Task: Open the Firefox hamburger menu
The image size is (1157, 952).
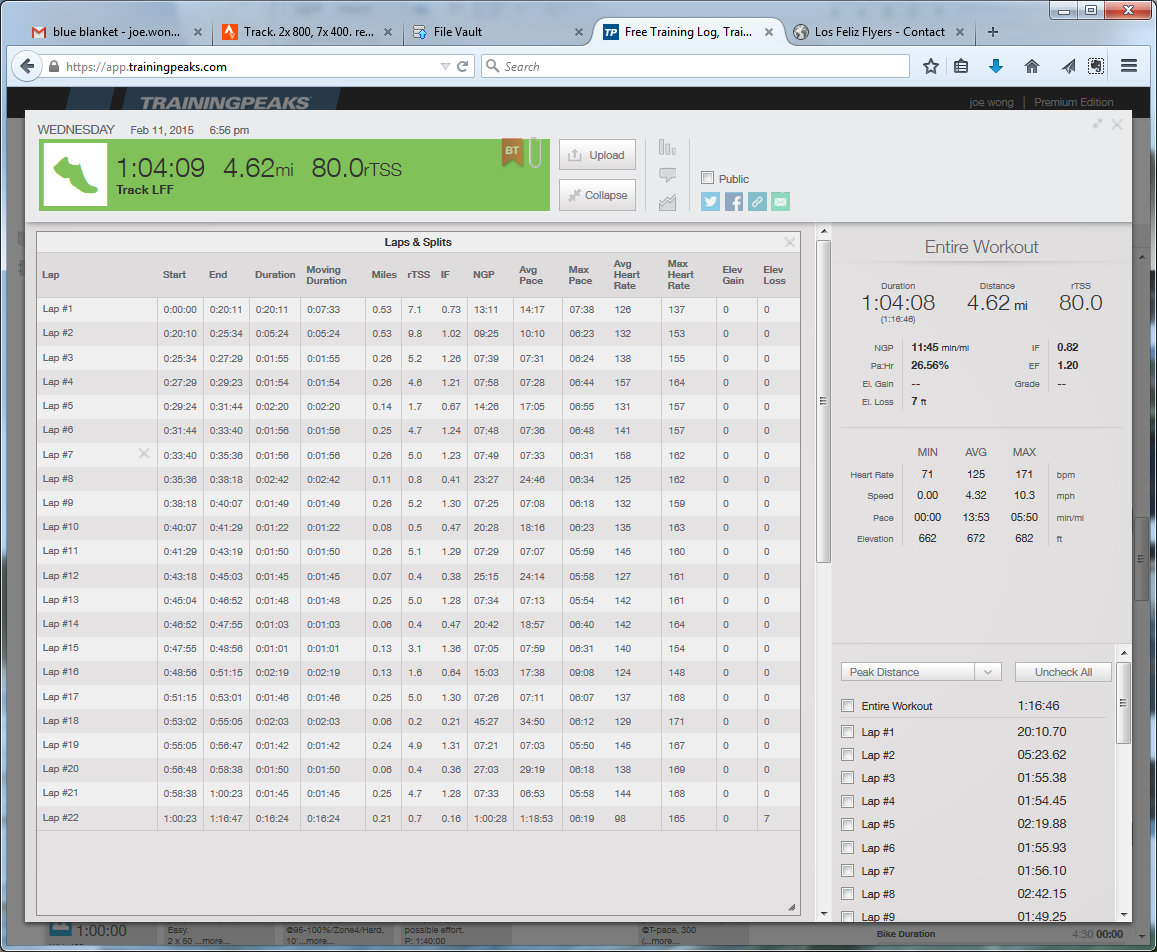Action: click(x=1129, y=66)
